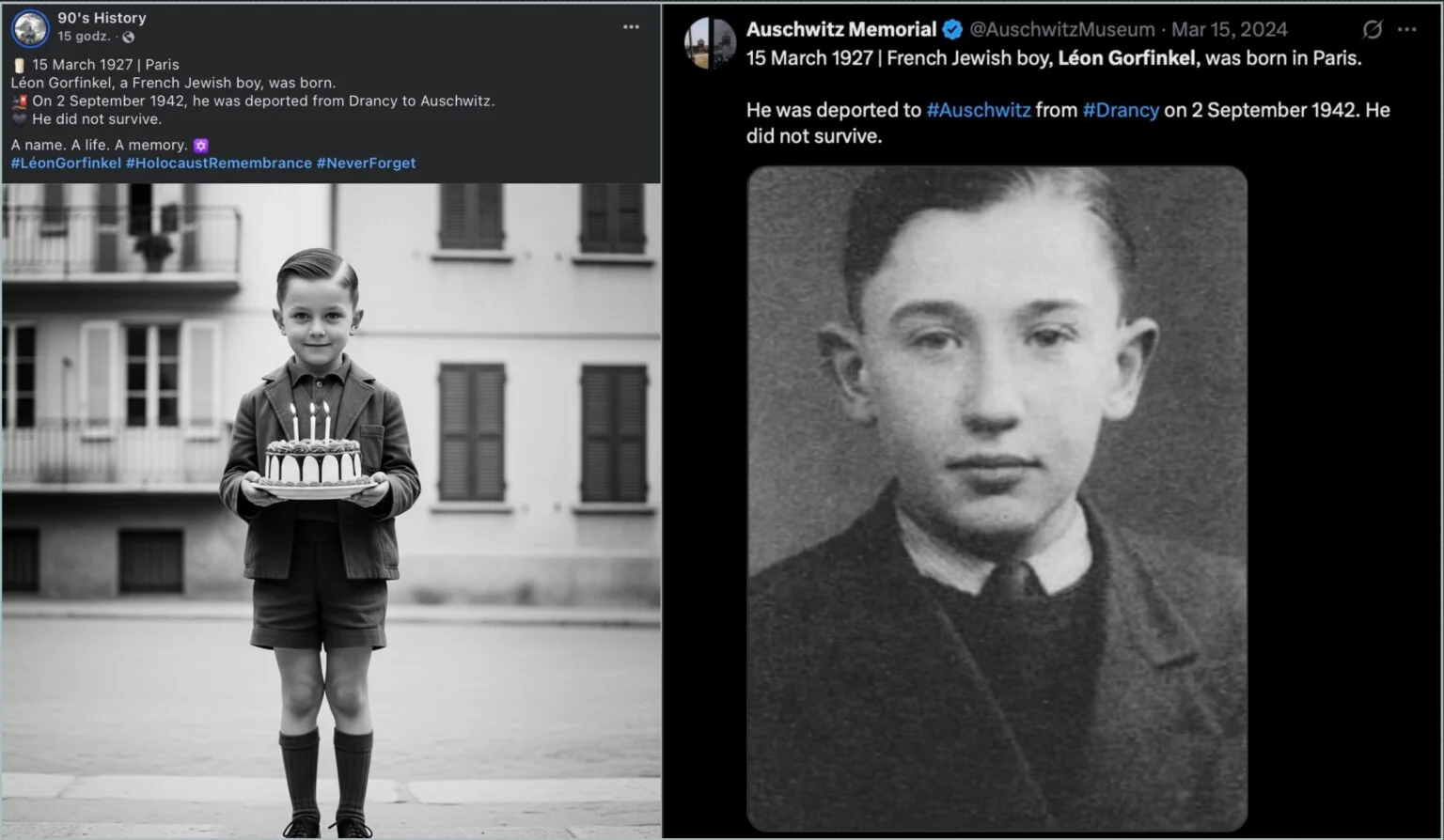Click the Grok icon on the tweet
The image size is (1444, 840).
coord(1372,29)
